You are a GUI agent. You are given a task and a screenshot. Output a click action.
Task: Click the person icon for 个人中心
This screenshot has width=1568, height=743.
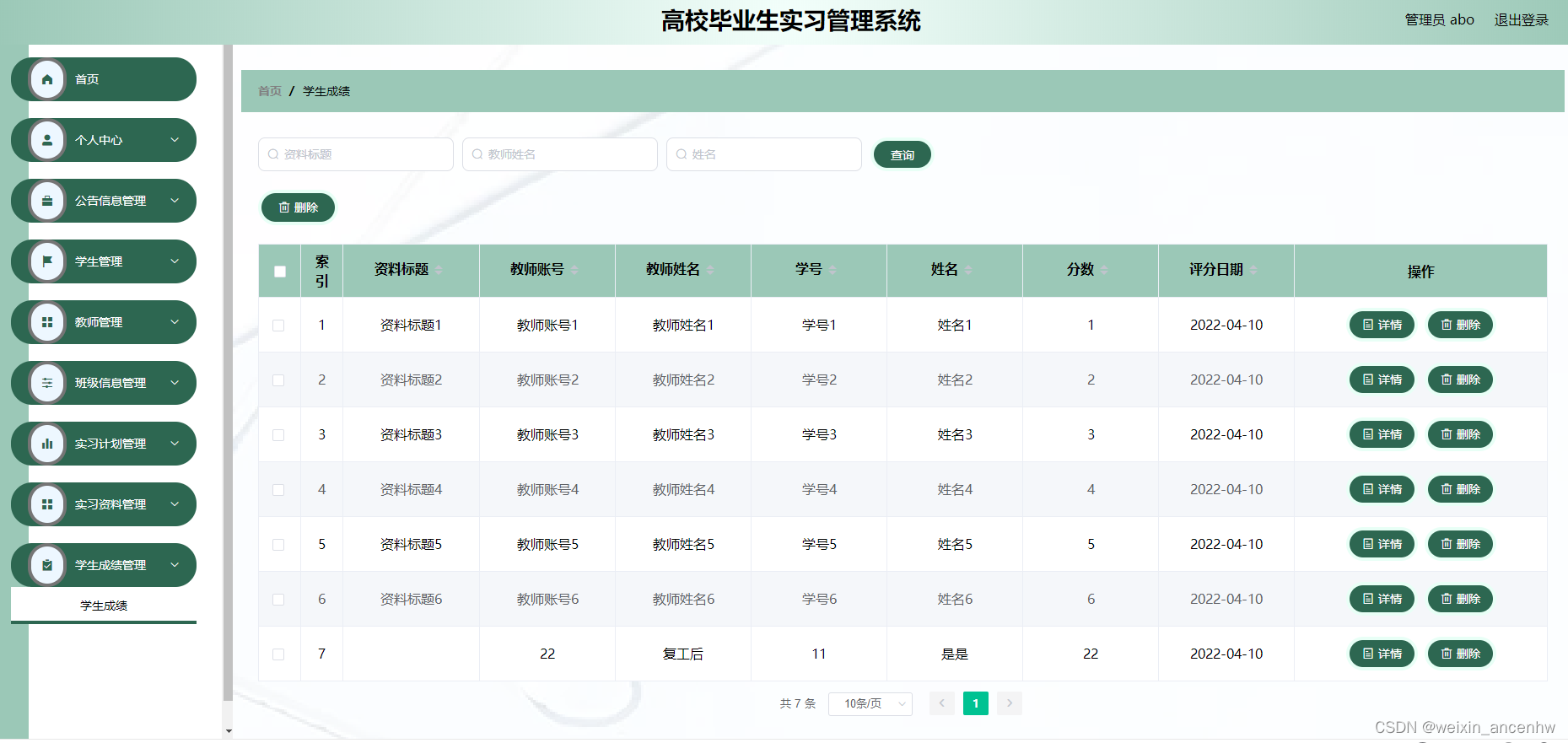click(x=47, y=140)
